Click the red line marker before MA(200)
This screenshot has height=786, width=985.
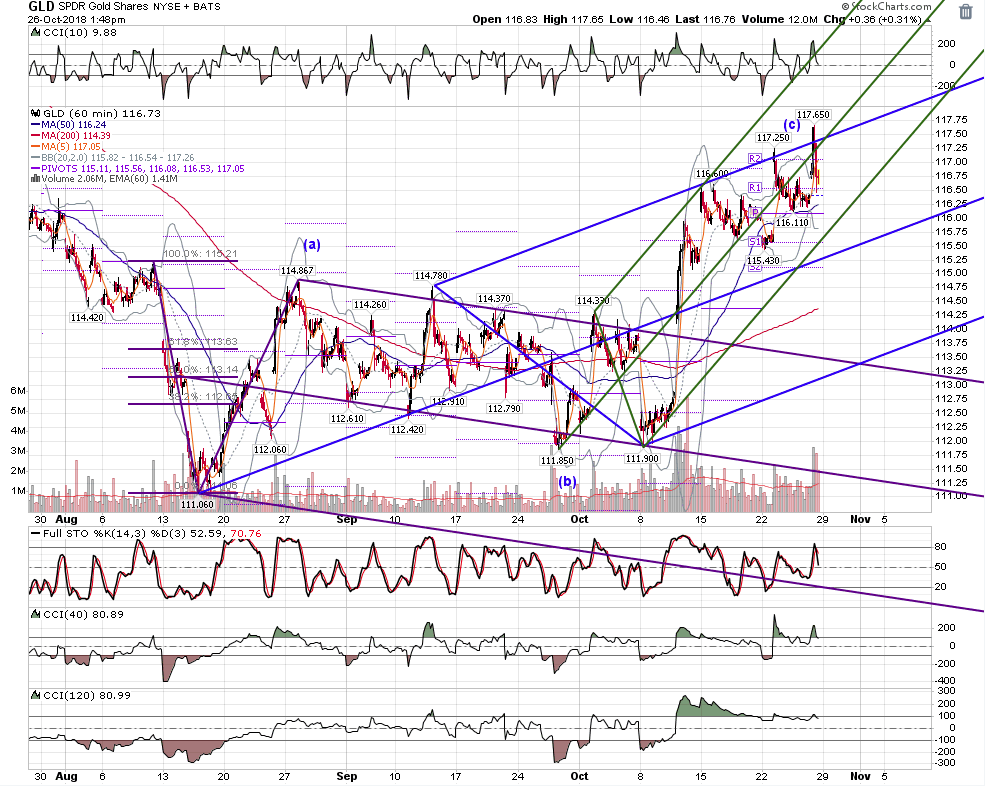coord(35,136)
